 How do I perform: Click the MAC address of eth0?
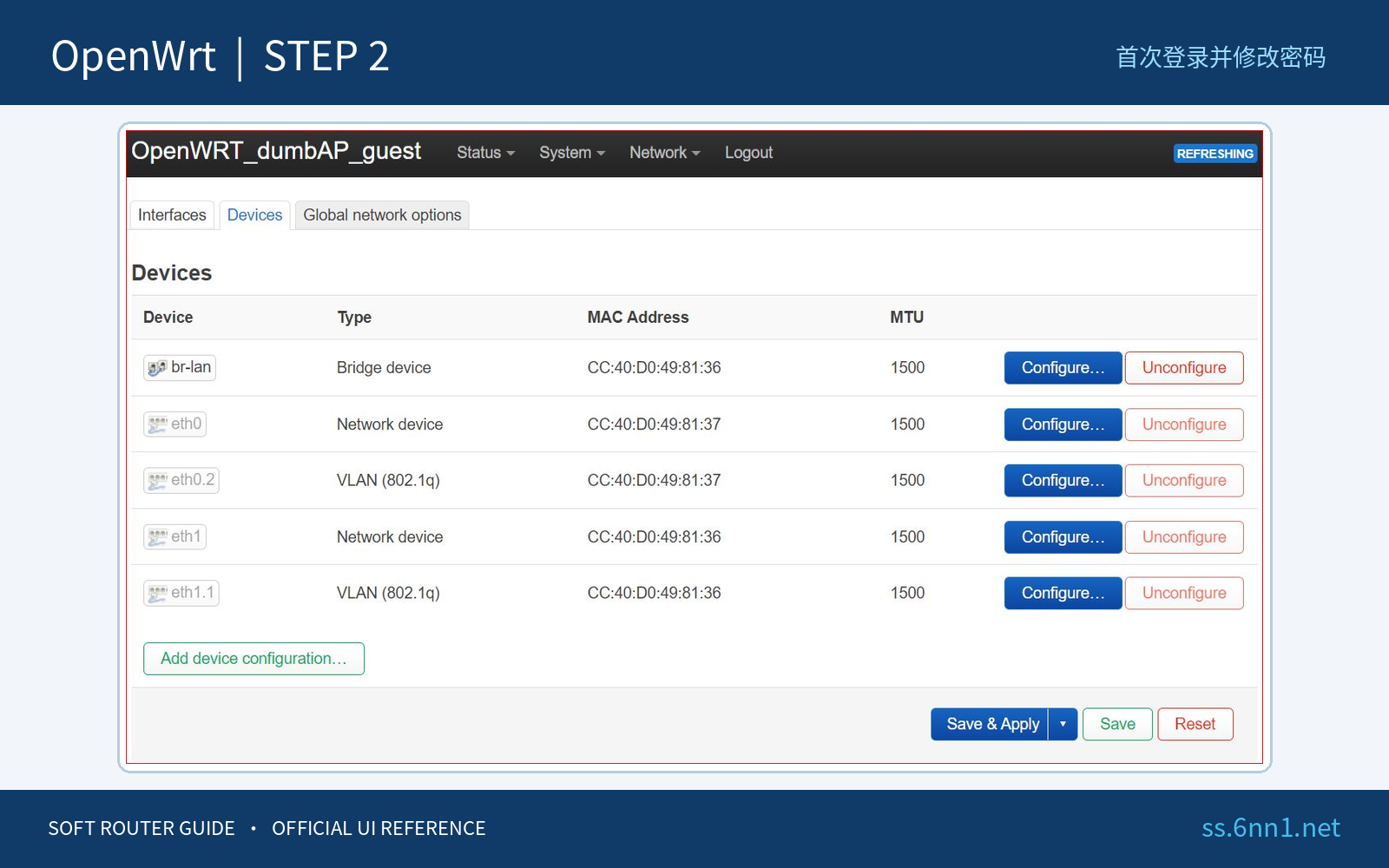(x=655, y=424)
